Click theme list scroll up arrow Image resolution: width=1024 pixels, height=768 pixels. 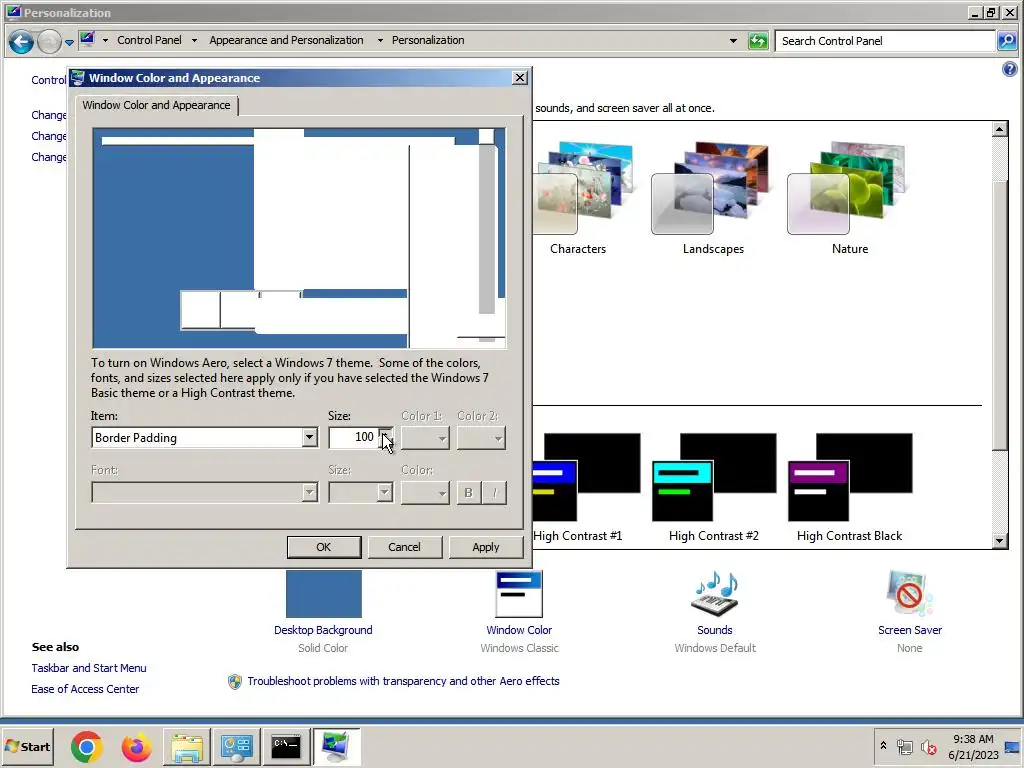coord(999,129)
